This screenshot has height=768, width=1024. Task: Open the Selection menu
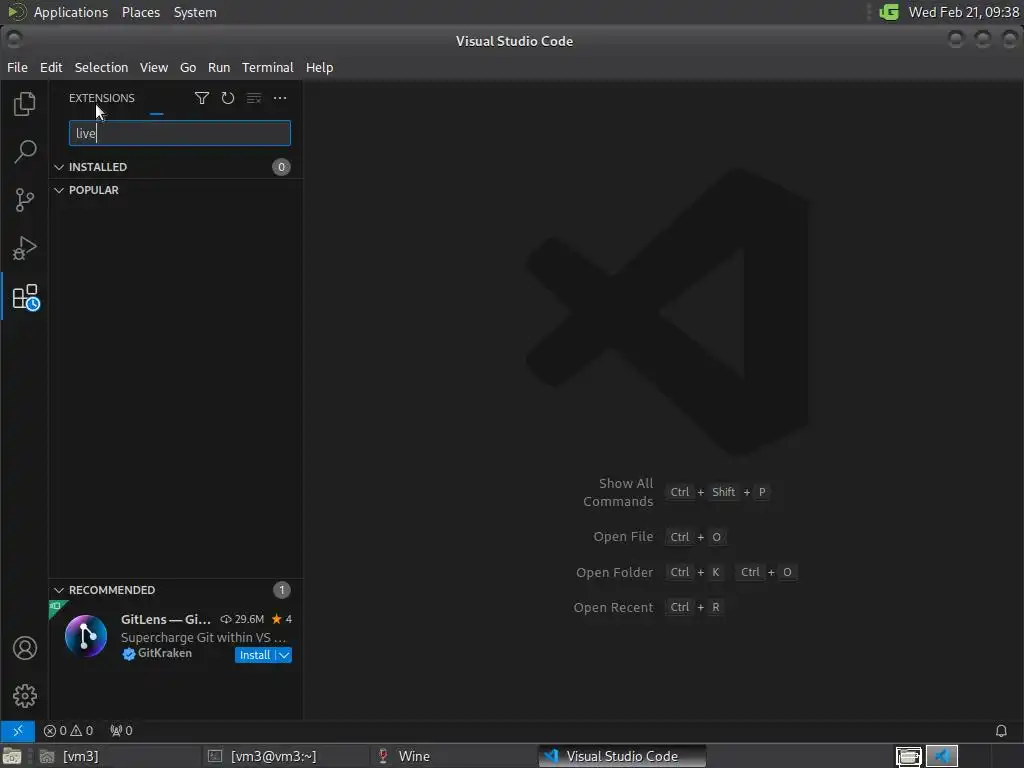point(101,67)
